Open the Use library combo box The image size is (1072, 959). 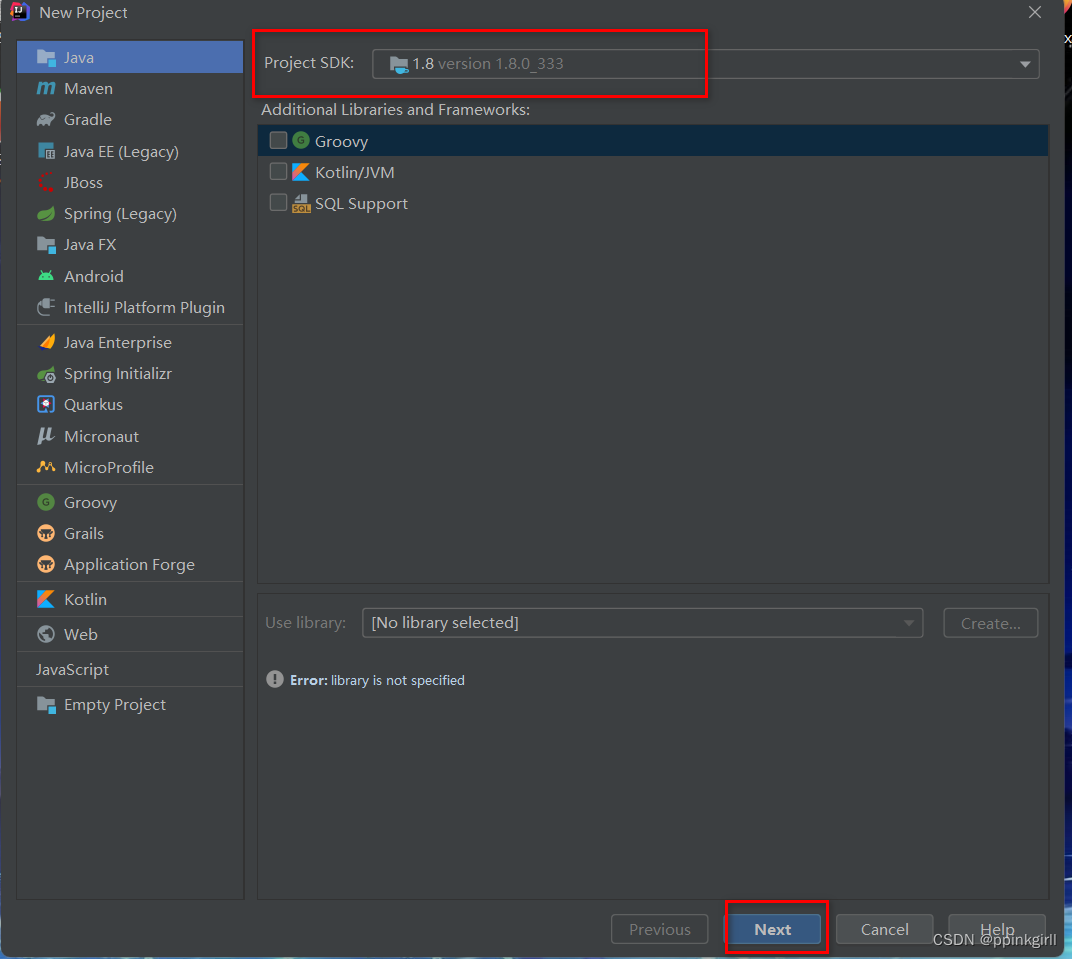pyautogui.click(x=643, y=623)
